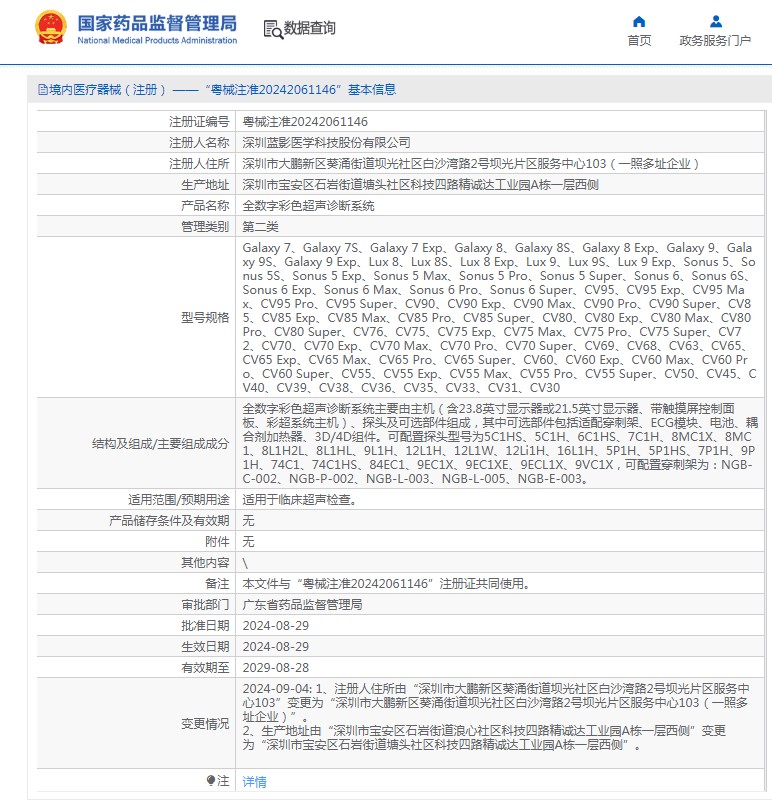The image size is (772, 809).
Task: Select registrant name 深圳蓝影医学科技股份有限公司
Action: click(327, 142)
